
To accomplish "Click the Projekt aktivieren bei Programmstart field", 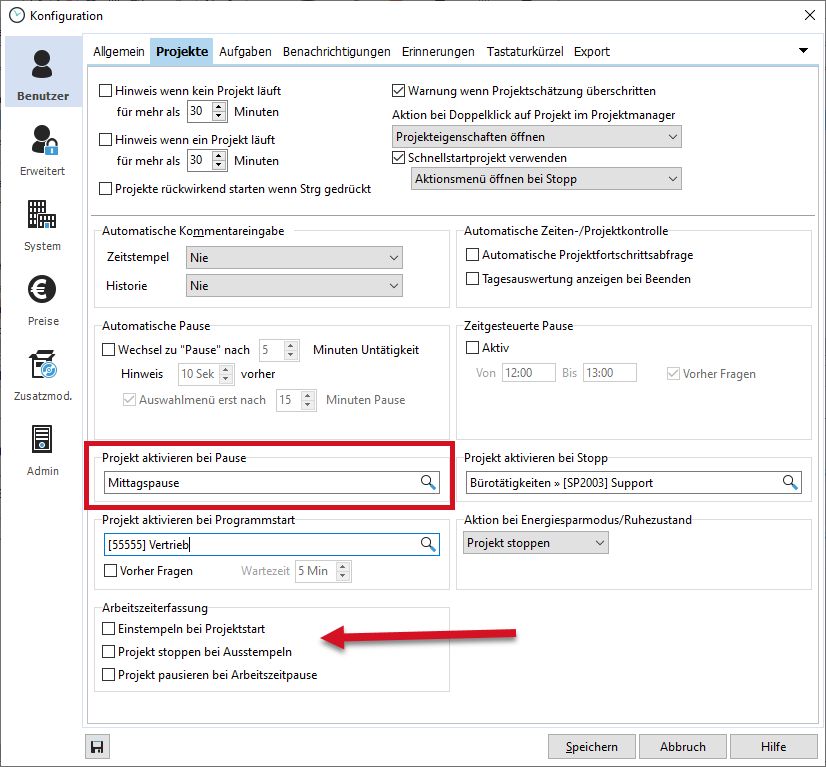I will 260,544.
